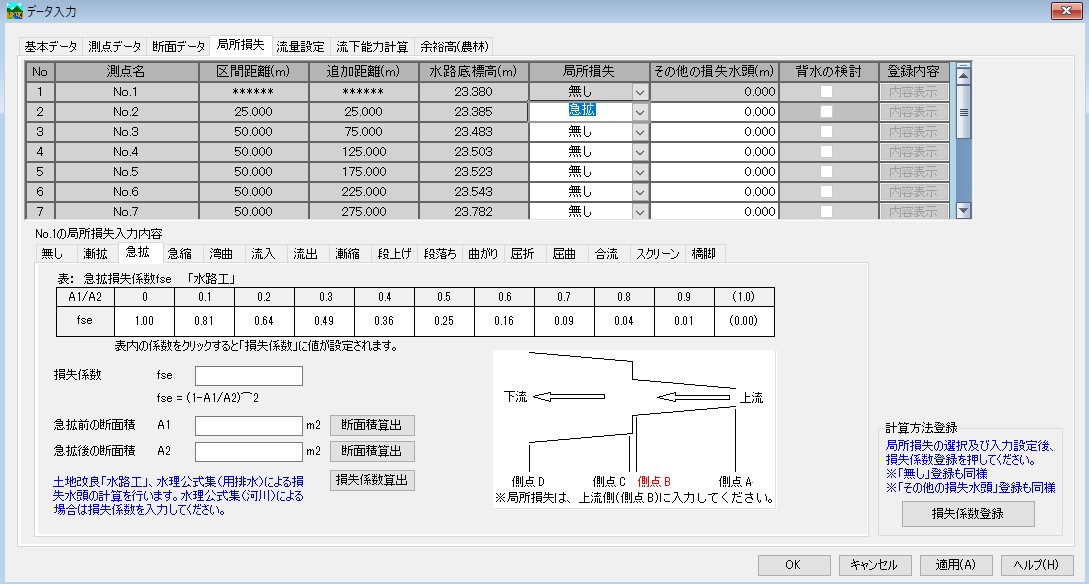
Task: Click the キャンセル button
Action: (874, 565)
